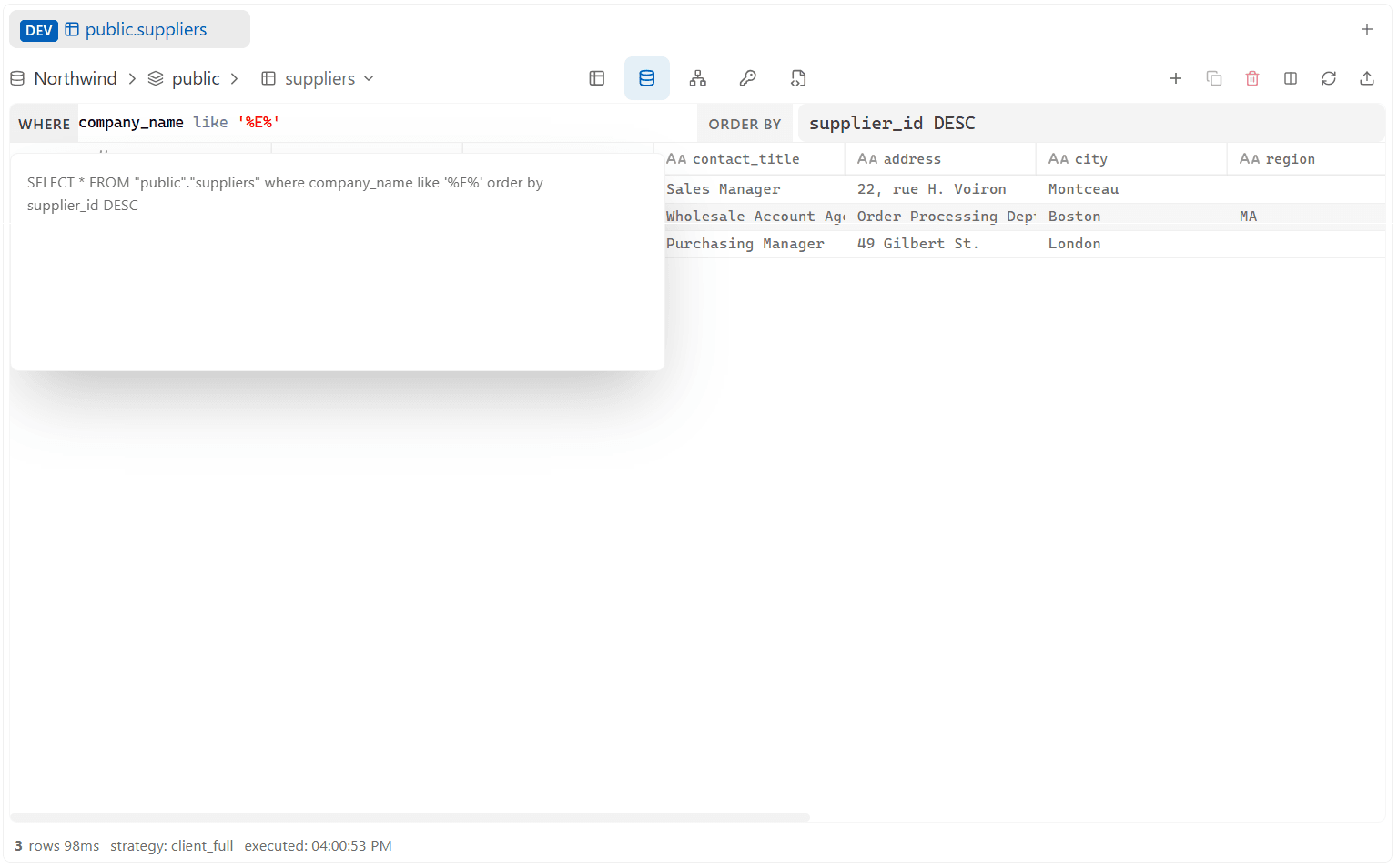Click the horizontal scrollbar at the bottom
This screenshot has height=868, width=1398.
coord(410,817)
